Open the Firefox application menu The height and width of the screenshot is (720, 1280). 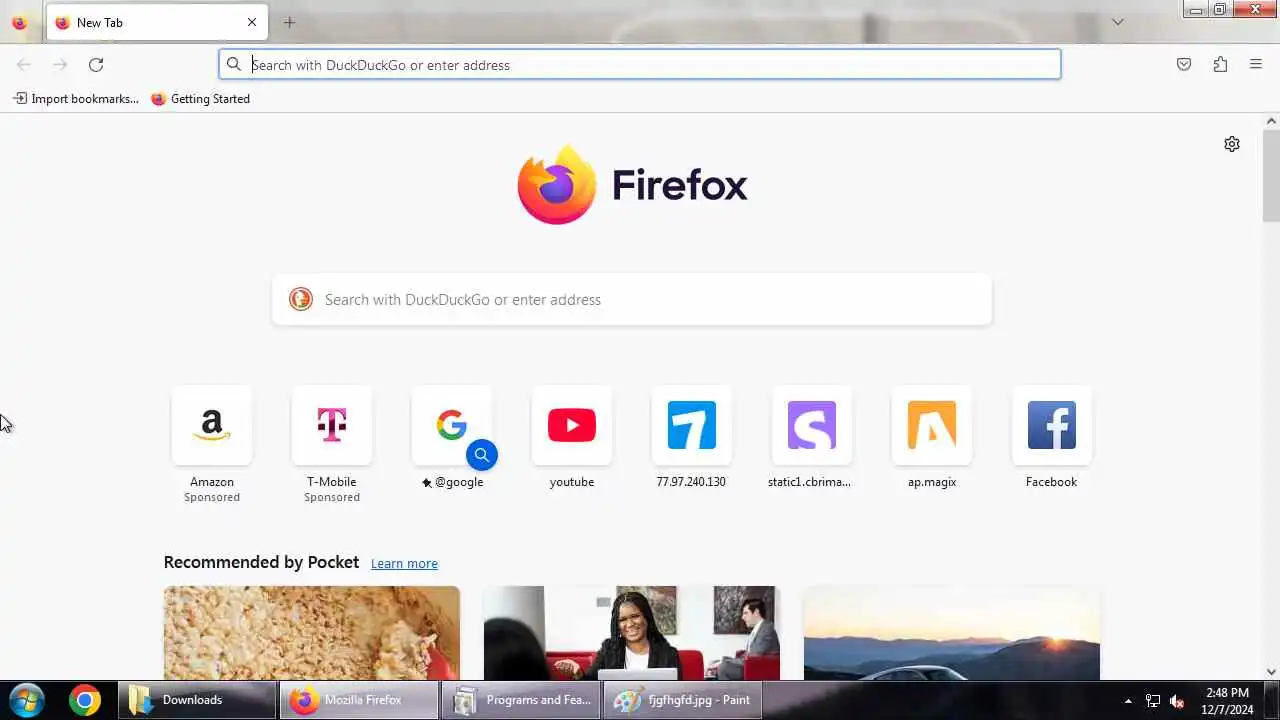tap(1256, 65)
